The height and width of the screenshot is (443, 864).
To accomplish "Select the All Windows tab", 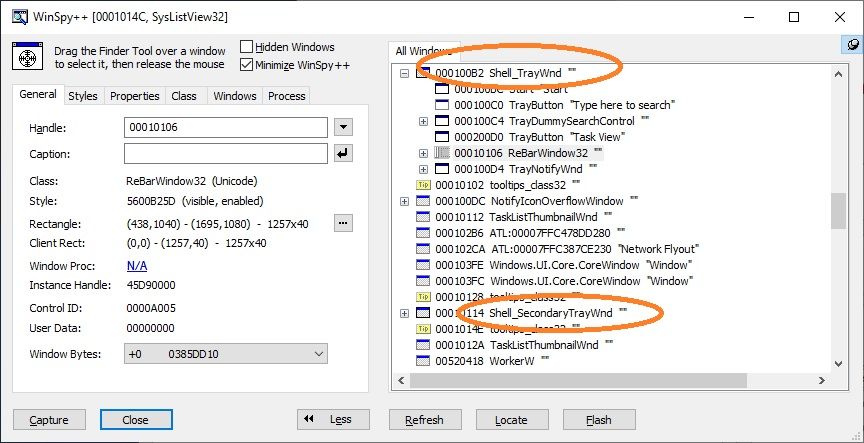I will tap(424, 51).
